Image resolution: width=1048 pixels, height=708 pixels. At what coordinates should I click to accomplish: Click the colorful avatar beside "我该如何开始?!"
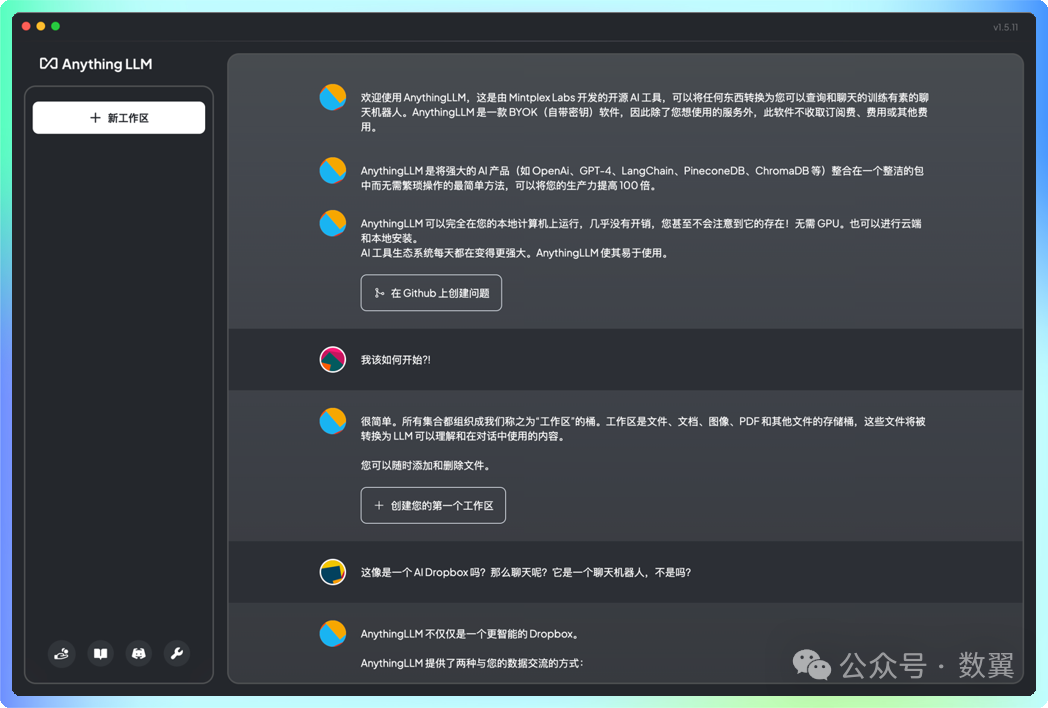coord(332,358)
